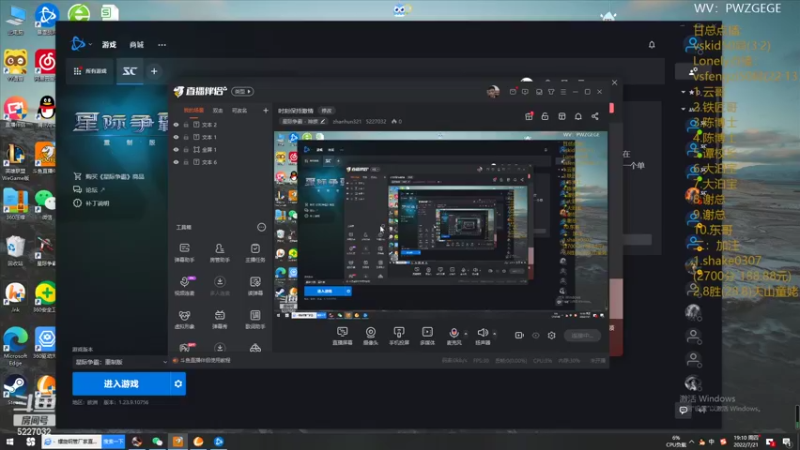Image resolution: width=800 pixels, height=450 pixels.
Task: Click the greyed-out start streaming button
Action: [582, 335]
